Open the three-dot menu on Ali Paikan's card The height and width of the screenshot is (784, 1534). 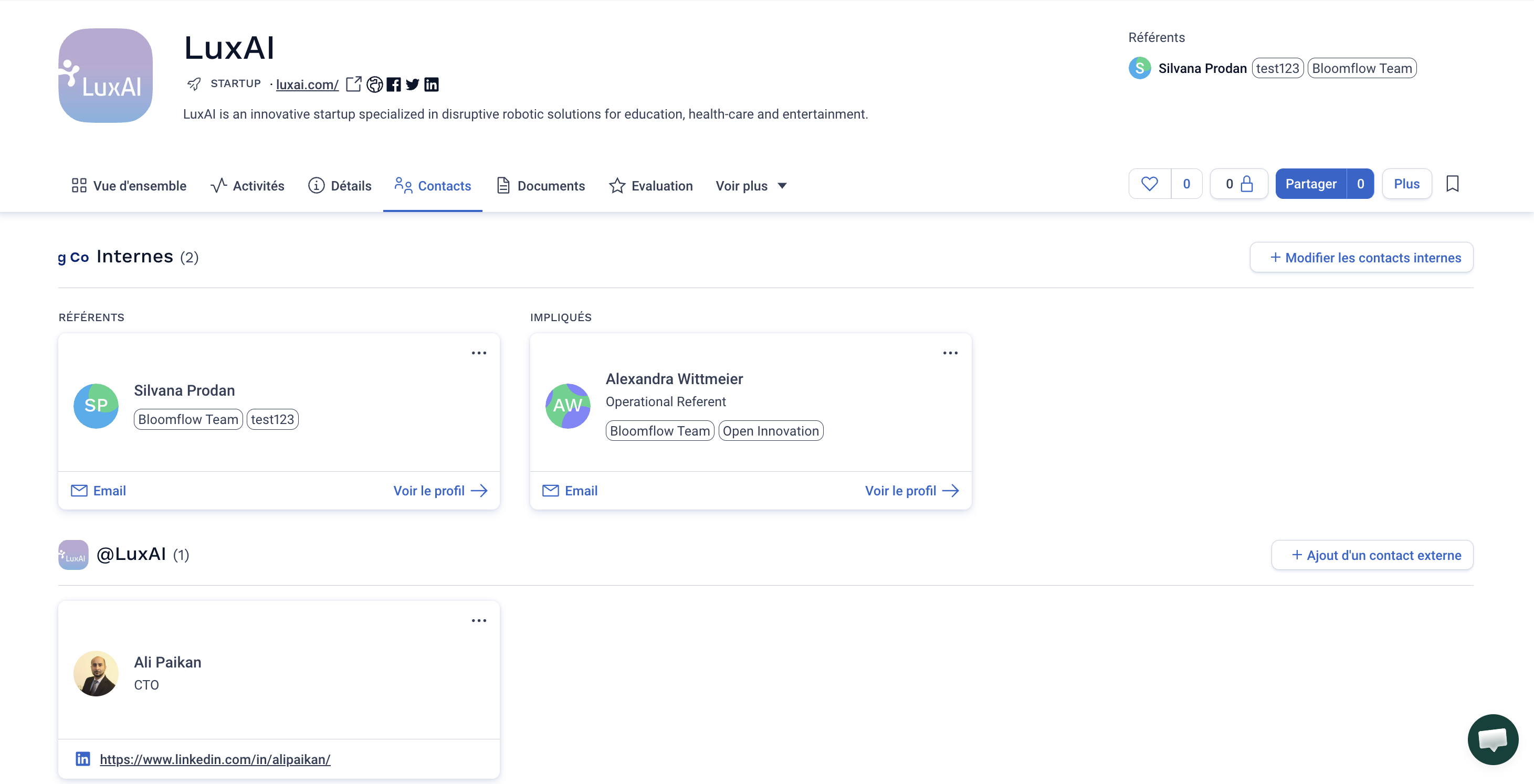[479, 620]
